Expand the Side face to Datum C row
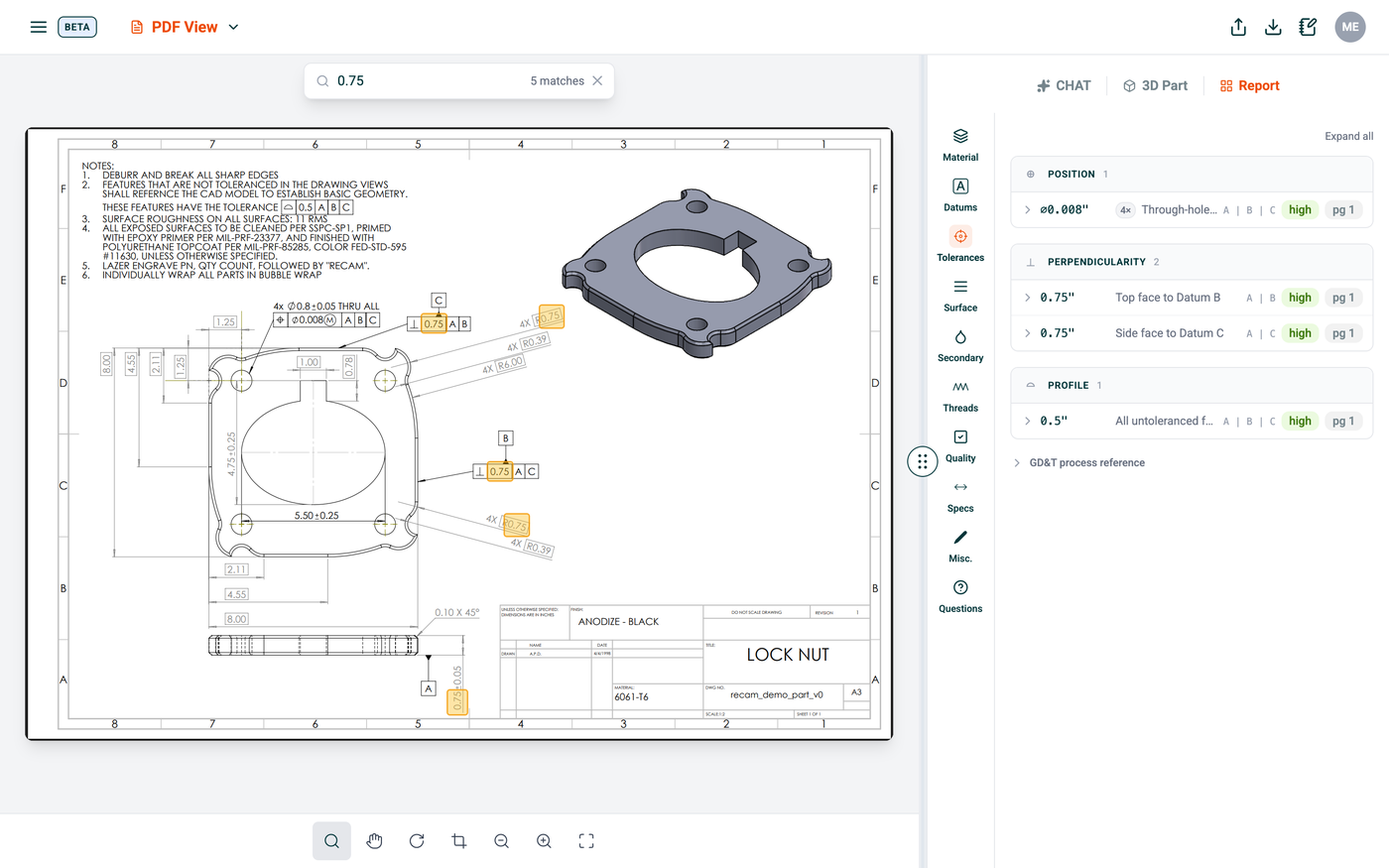Image resolution: width=1389 pixels, height=868 pixels. point(1192,333)
